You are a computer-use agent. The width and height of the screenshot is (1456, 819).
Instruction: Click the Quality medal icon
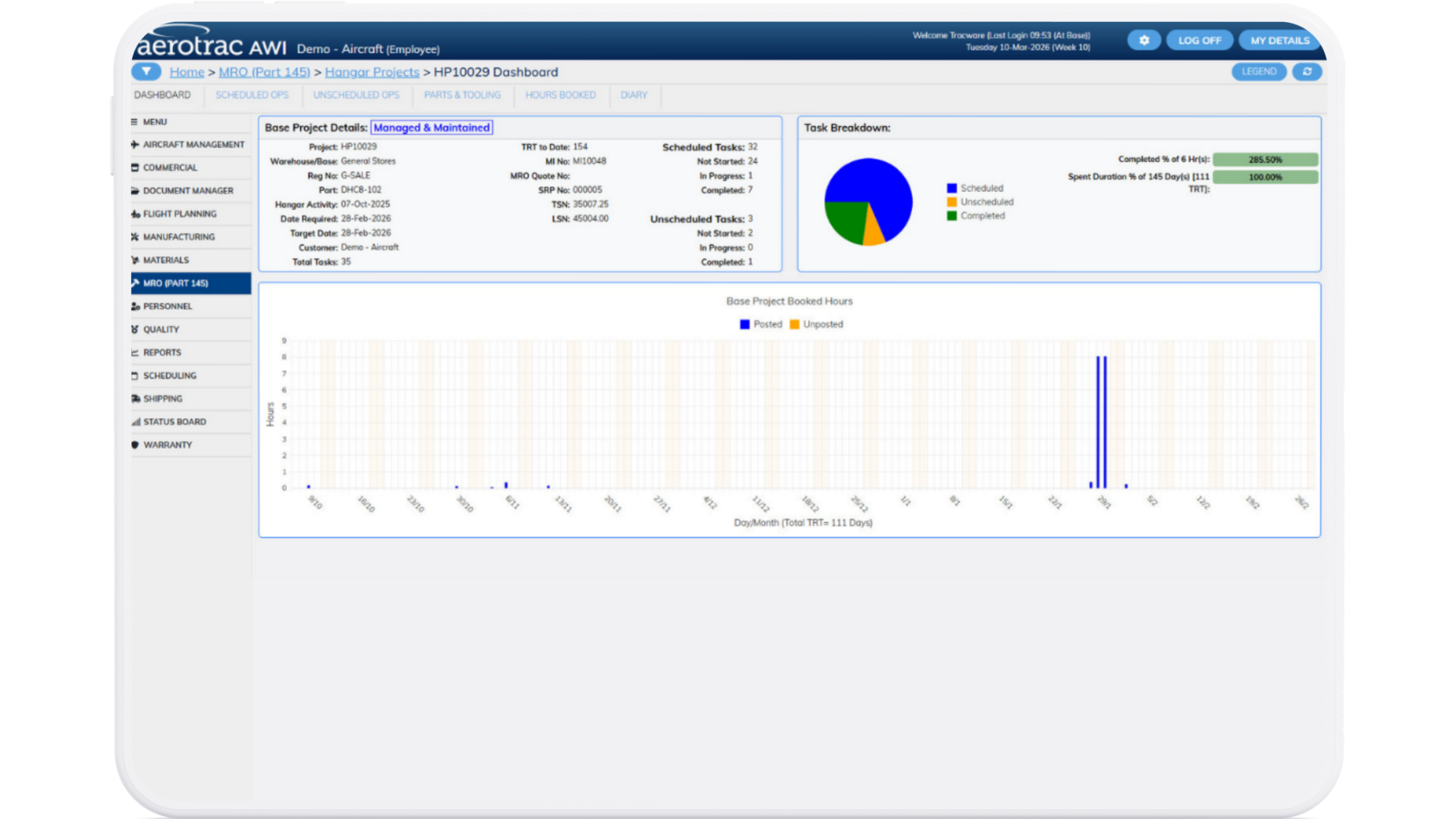click(x=135, y=329)
